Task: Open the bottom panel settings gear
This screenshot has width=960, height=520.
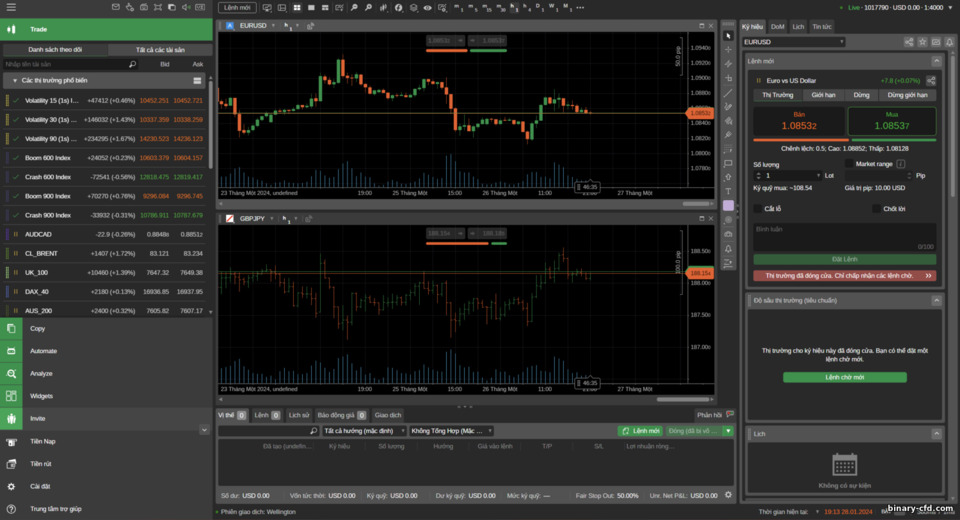Action: [728, 495]
